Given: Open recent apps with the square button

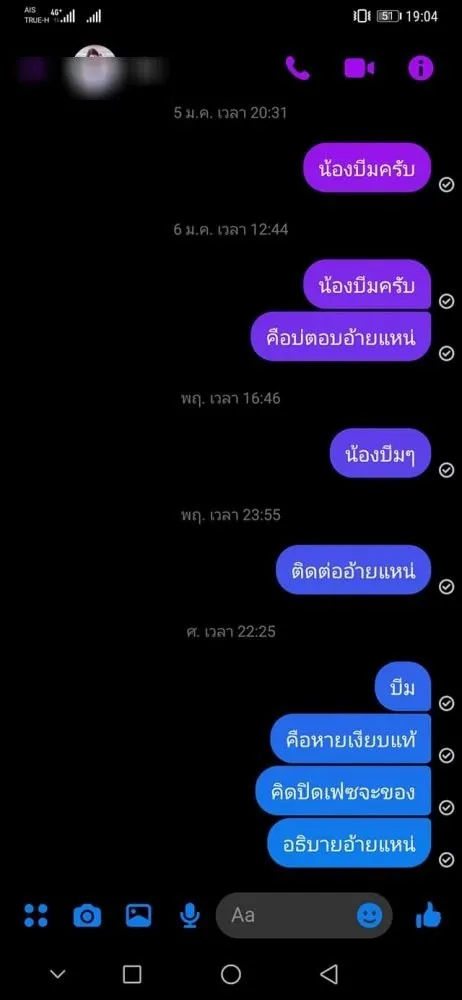Looking at the screenshot, I should point(132,974).
